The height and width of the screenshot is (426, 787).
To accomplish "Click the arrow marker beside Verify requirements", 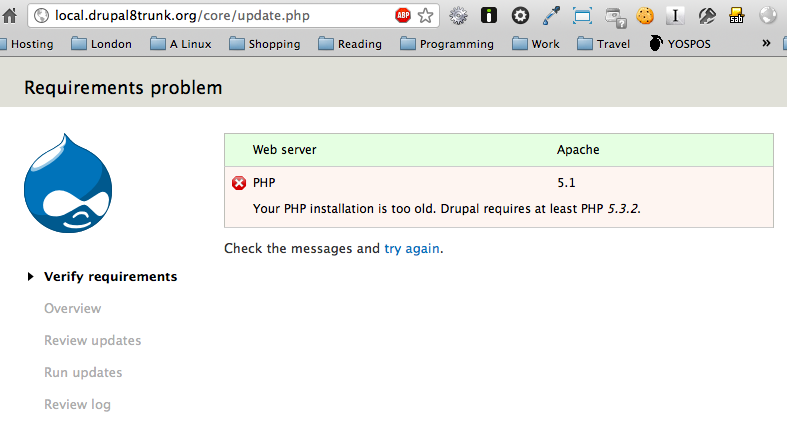I will click(x=31, y=276).
